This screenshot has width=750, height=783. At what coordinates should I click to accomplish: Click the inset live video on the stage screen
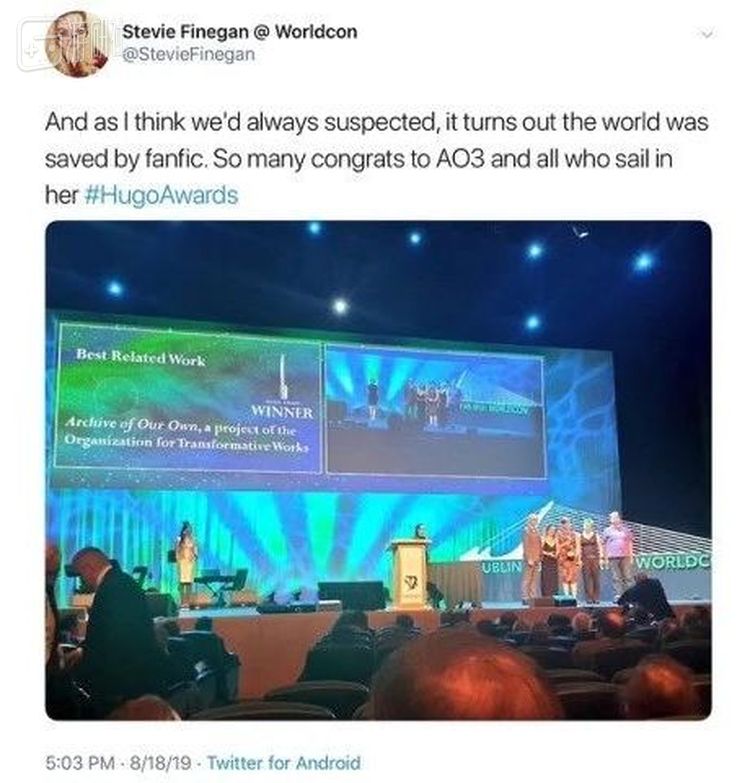pyautogui.click(x=433, y=410)
